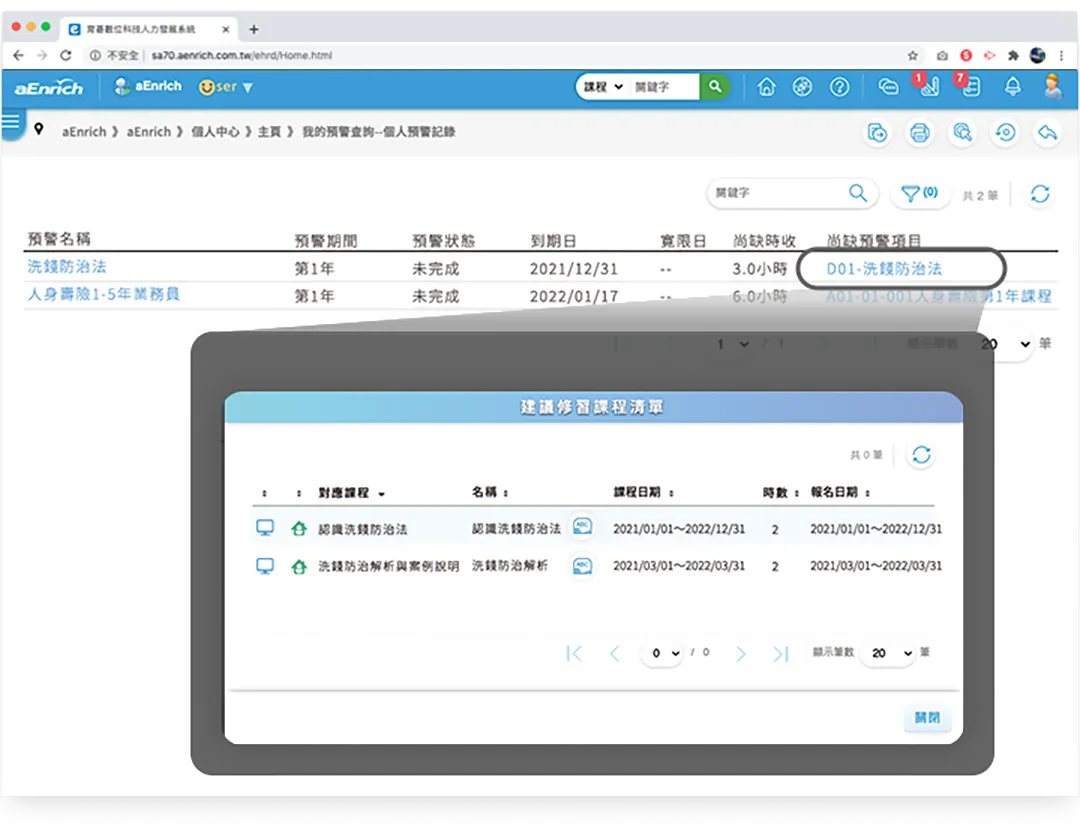Click the back arrow icon in breadcrumb toolbar
The width and height of the screenshot is (1080, 825).
[x=1046, y=133]
